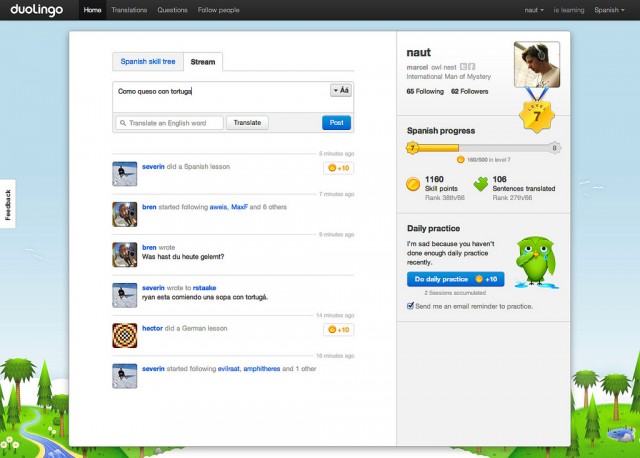Open the 62 Followers list
This screenshot has width=640, height=458.
click(469, 91)
